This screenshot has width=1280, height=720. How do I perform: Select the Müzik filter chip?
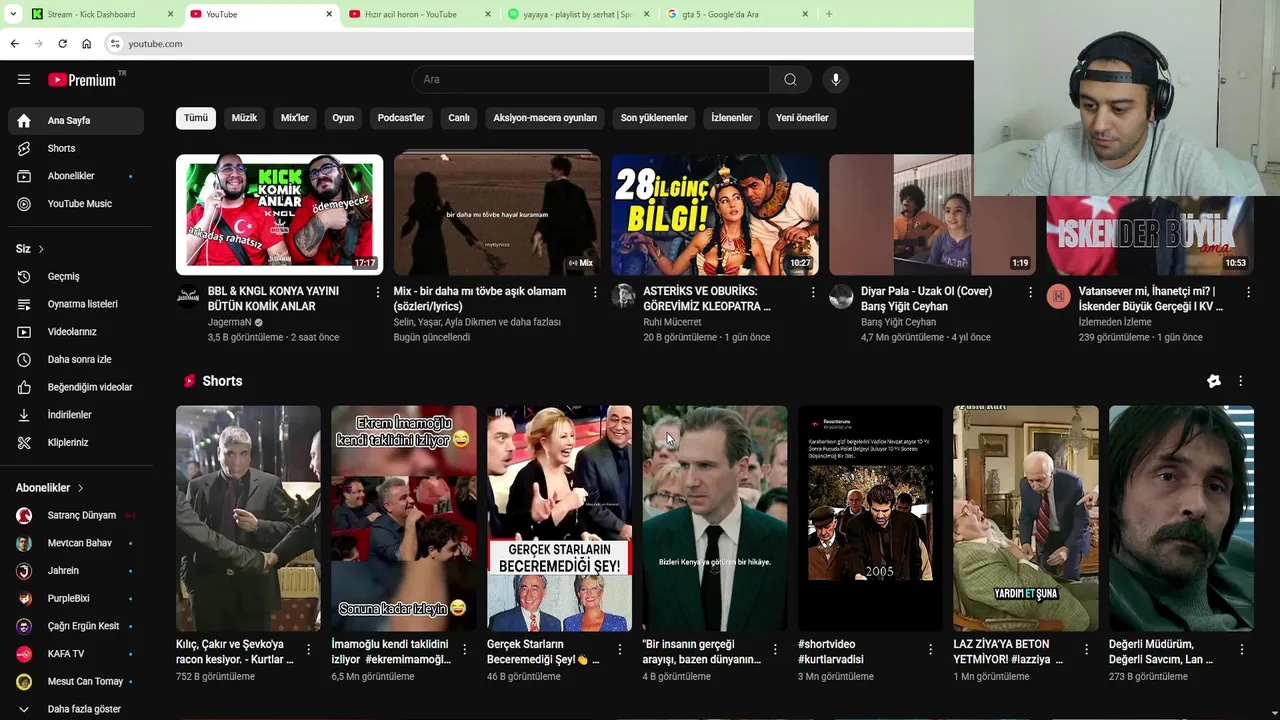(244, 118)
